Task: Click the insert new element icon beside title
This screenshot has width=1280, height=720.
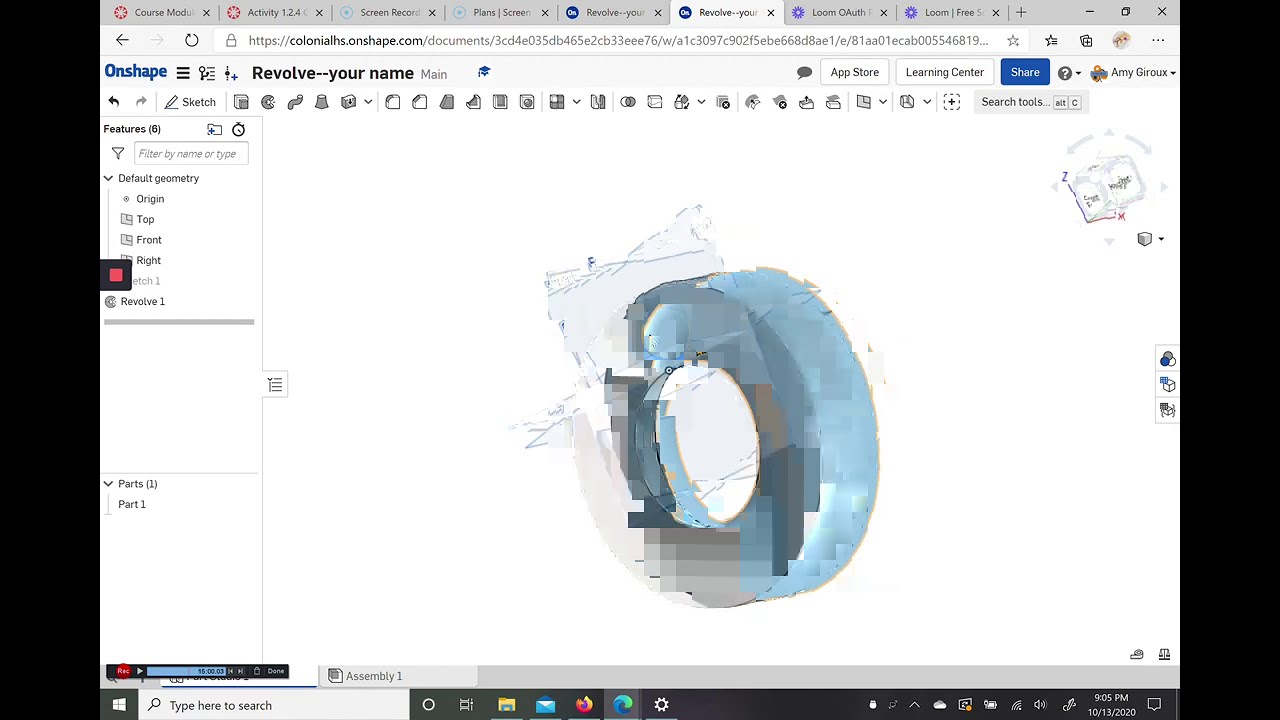Action: [x=231, y=73]
